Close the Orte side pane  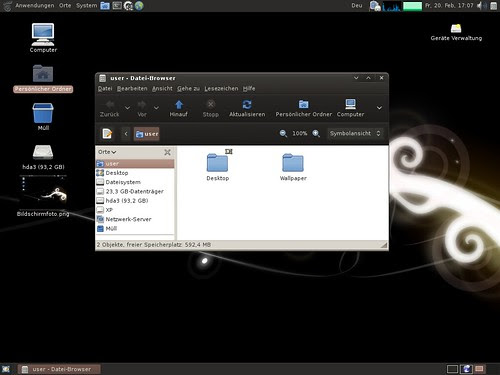click(x=167, y=152)
